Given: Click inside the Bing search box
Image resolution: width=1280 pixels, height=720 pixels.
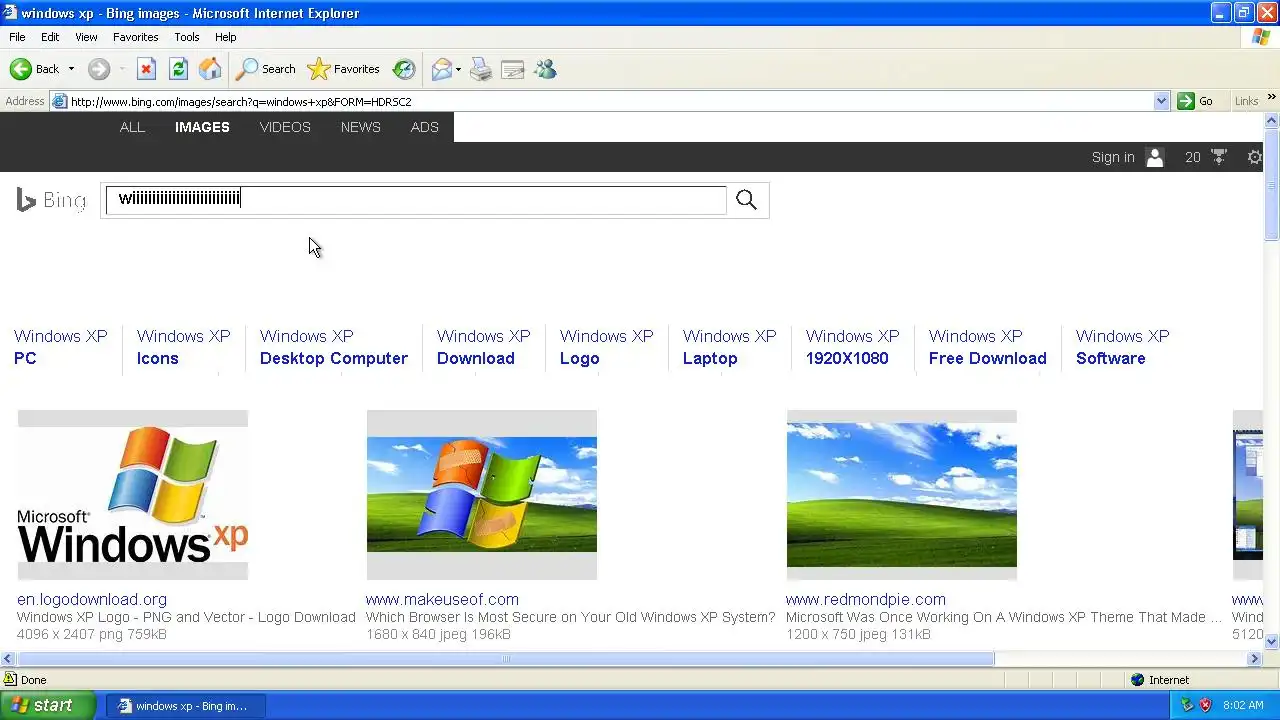Looking at the screenshot, I should tap(416, 199).
